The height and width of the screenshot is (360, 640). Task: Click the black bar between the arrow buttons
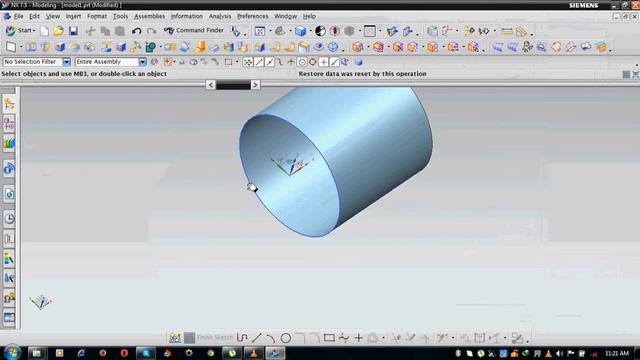tap(233, 85)
